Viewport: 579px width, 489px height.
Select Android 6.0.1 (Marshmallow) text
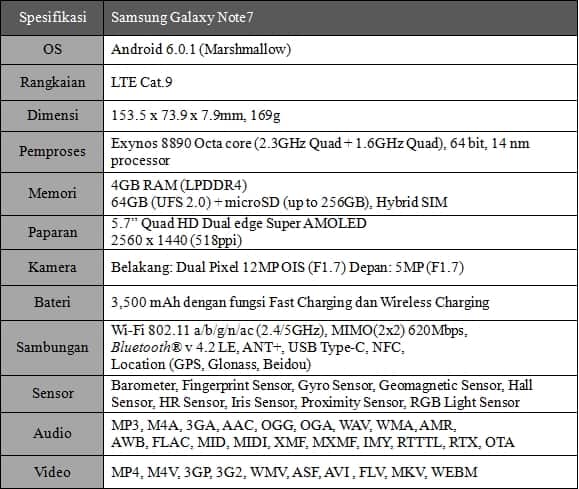click(201, 49)
